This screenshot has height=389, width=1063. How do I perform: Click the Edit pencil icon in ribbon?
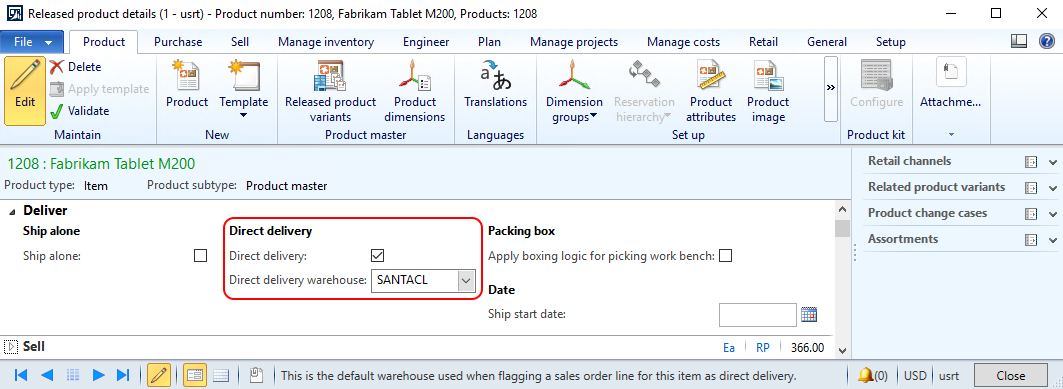(25, 91)
